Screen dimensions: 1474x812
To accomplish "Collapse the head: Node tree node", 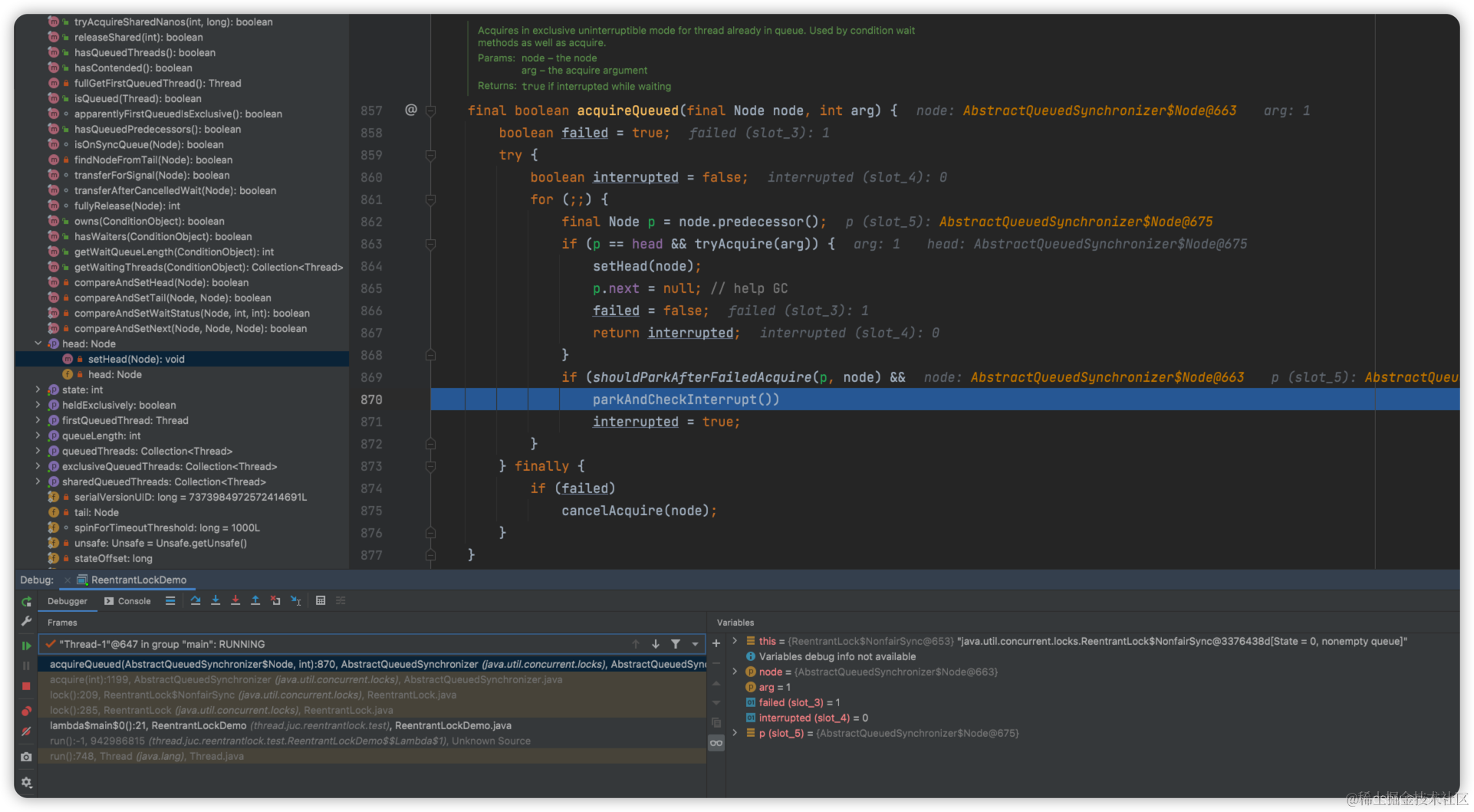I will pos(38,344).
